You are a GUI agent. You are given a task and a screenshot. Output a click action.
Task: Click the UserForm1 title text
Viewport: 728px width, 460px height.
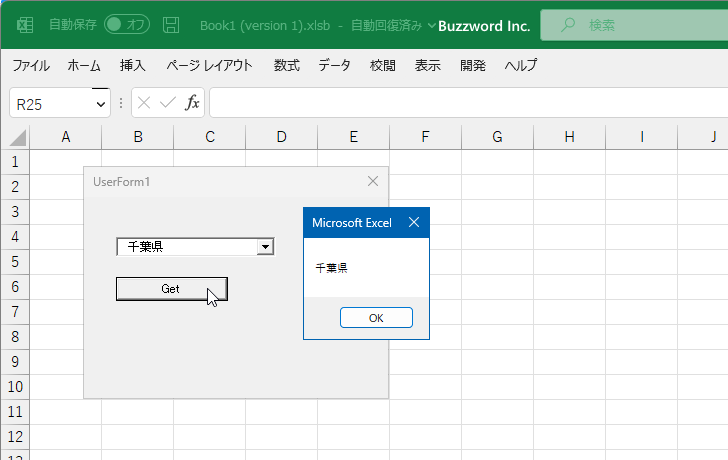pos(122,181)
